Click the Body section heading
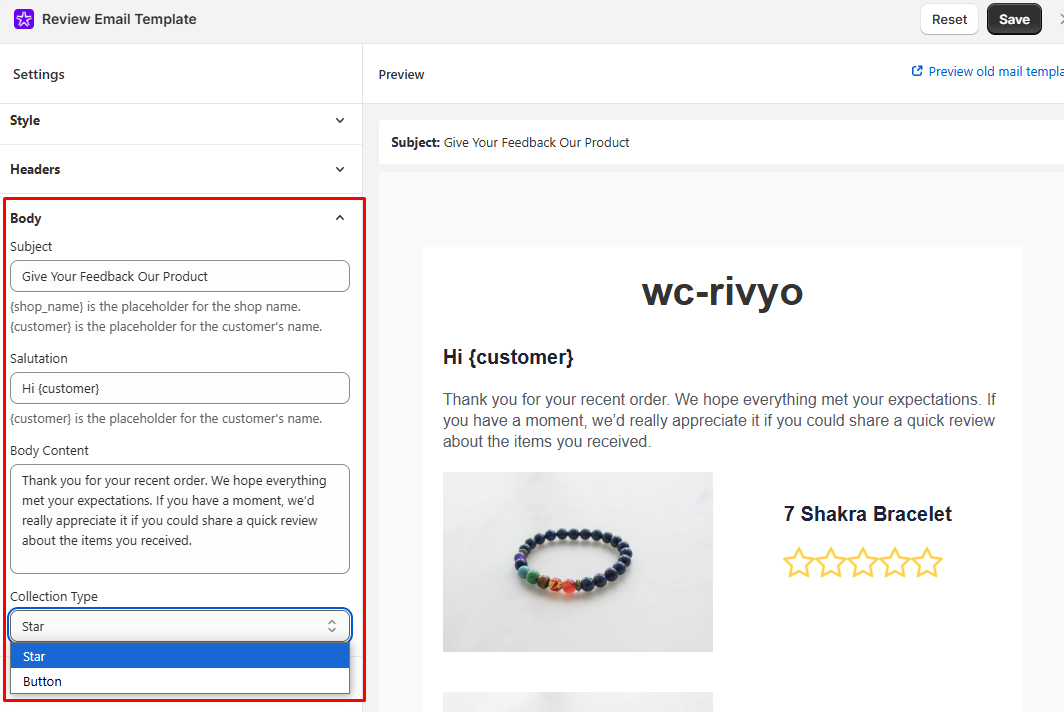1064x712 pixels. coord(26,219)
